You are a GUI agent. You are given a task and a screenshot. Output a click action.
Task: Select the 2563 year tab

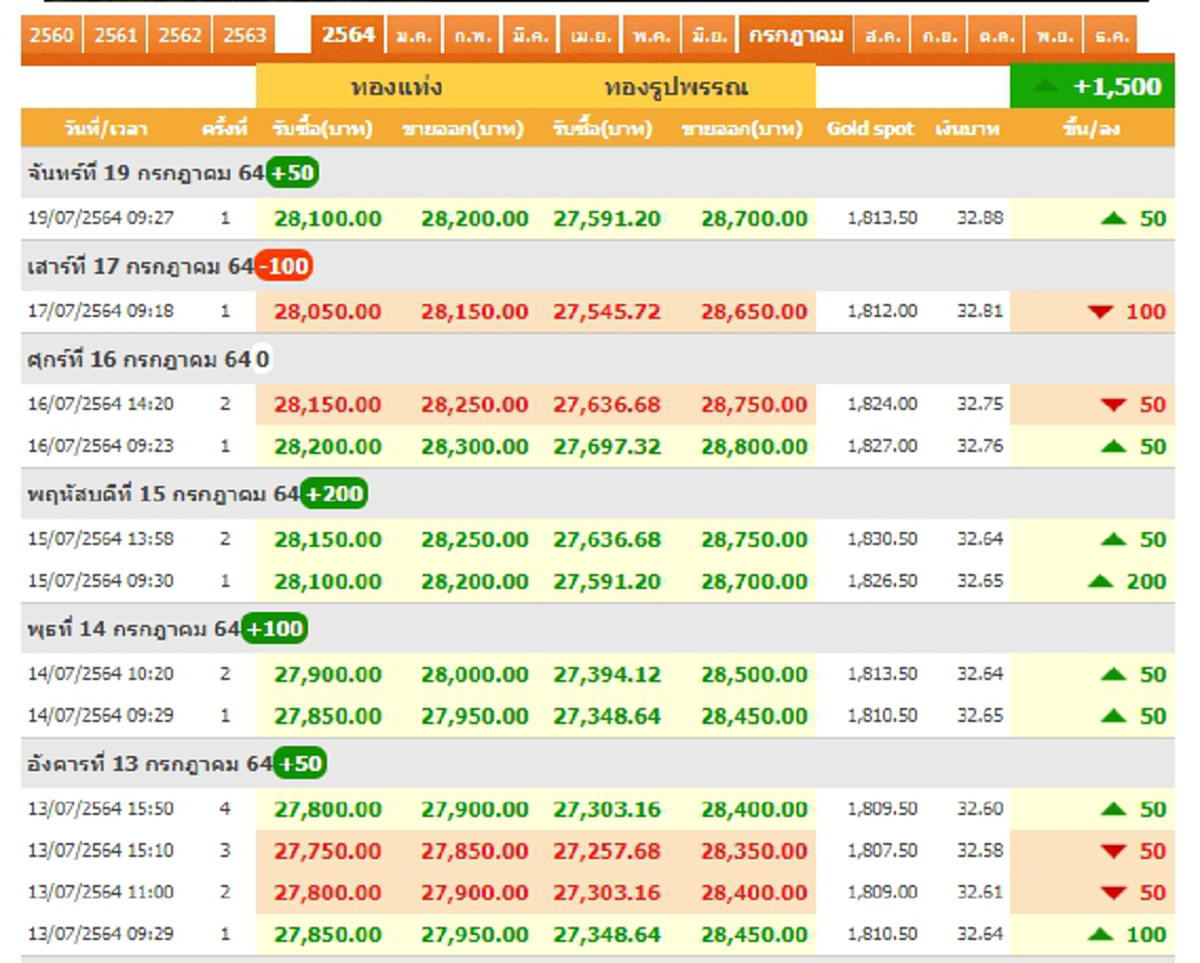244,36
